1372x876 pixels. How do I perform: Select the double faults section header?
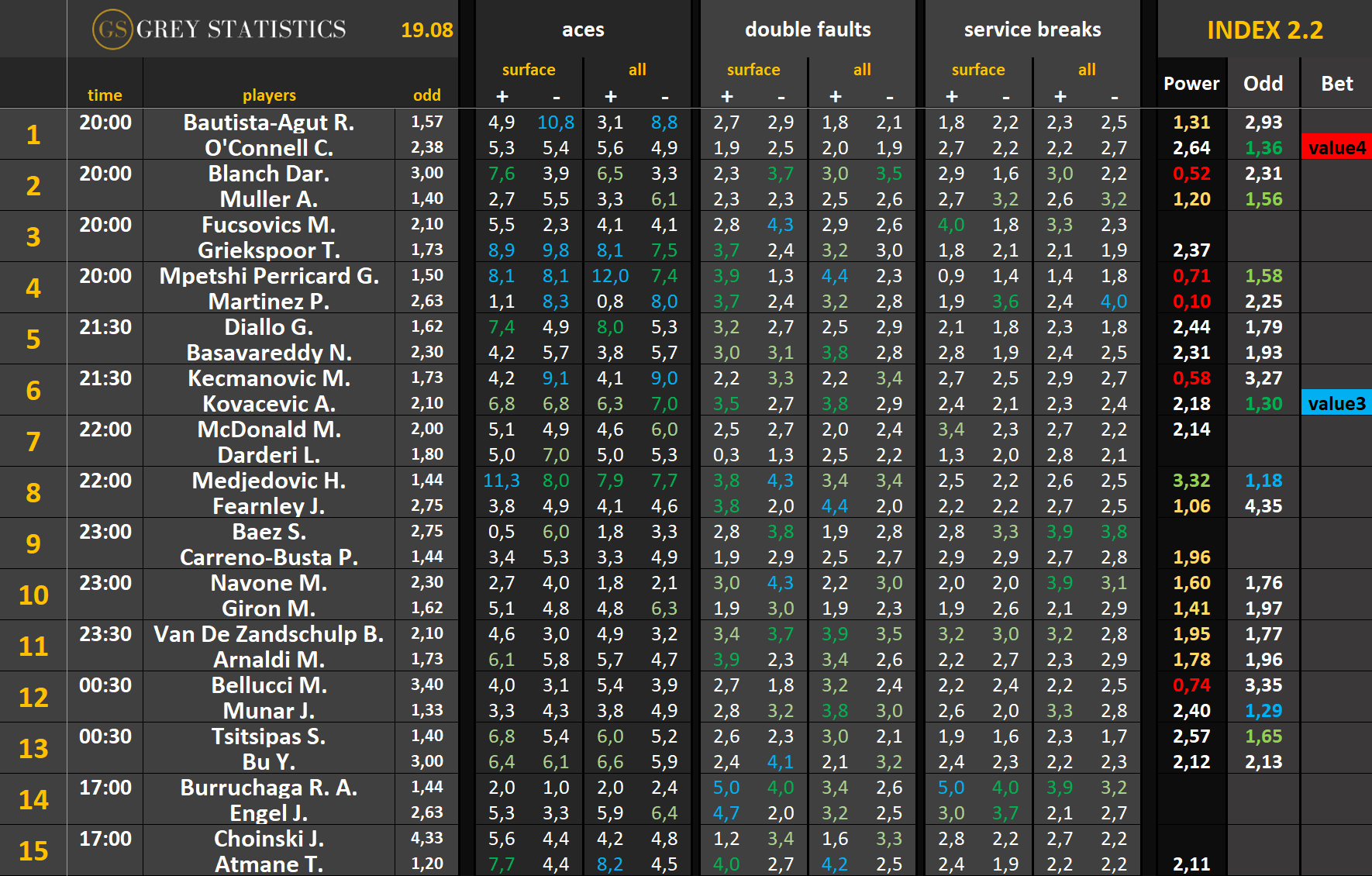[x=807, y=29]
